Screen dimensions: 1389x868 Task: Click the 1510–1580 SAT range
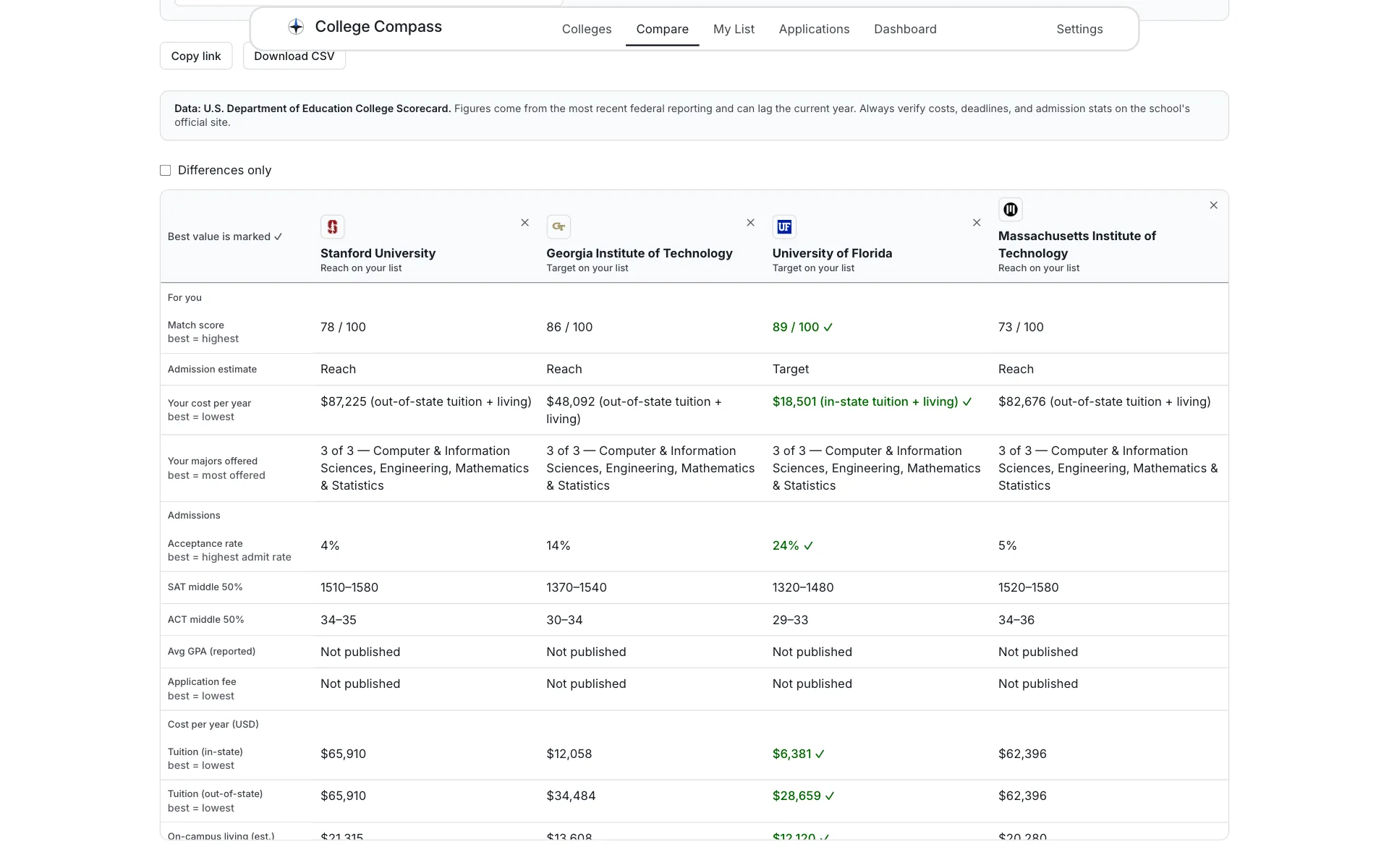pos(349,587)
